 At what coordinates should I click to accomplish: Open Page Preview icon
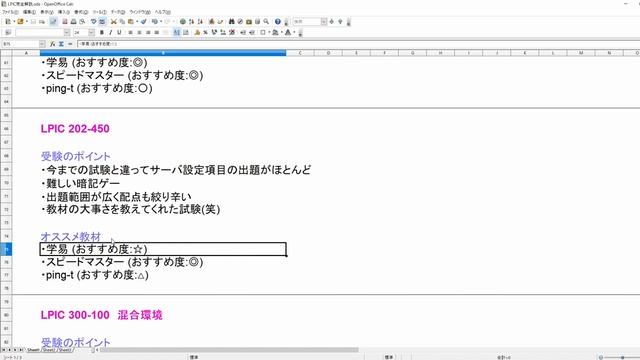[82, 22]
